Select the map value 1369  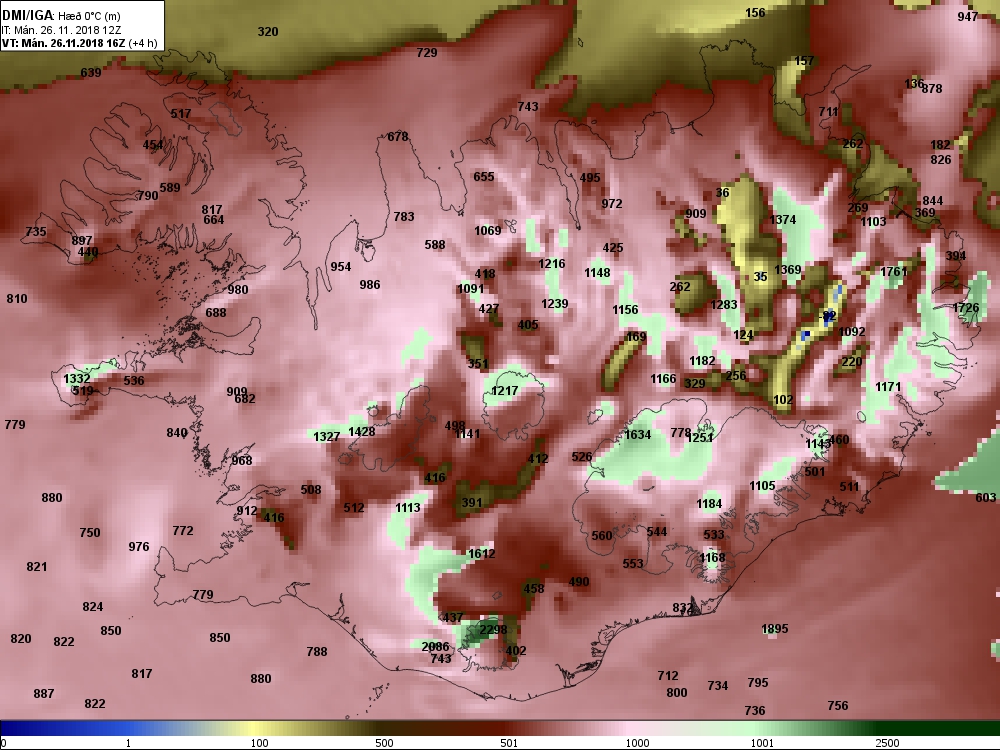788,270
